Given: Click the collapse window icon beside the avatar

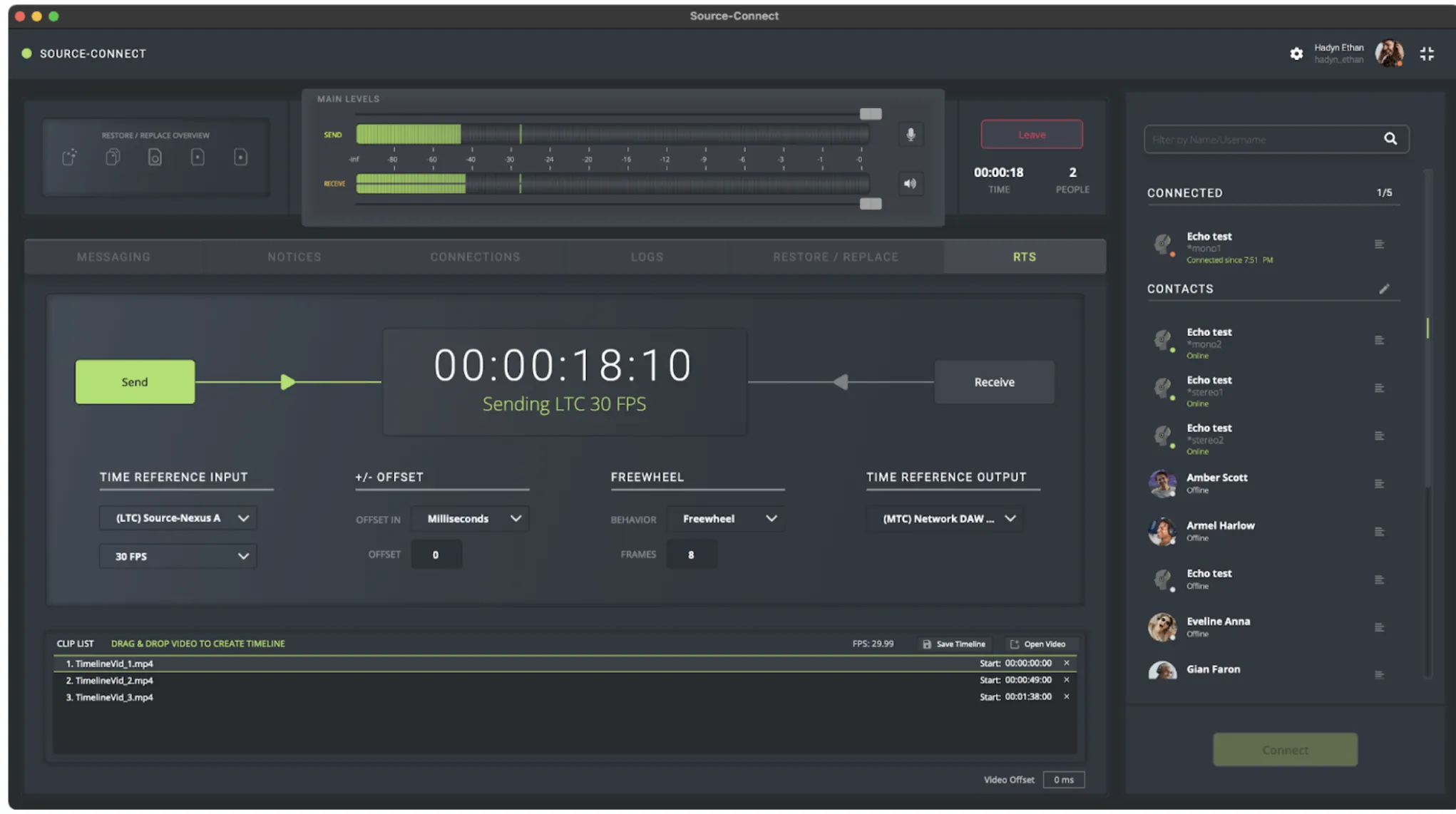Looking at the screenshot, I should click(x=1427, y=53).
